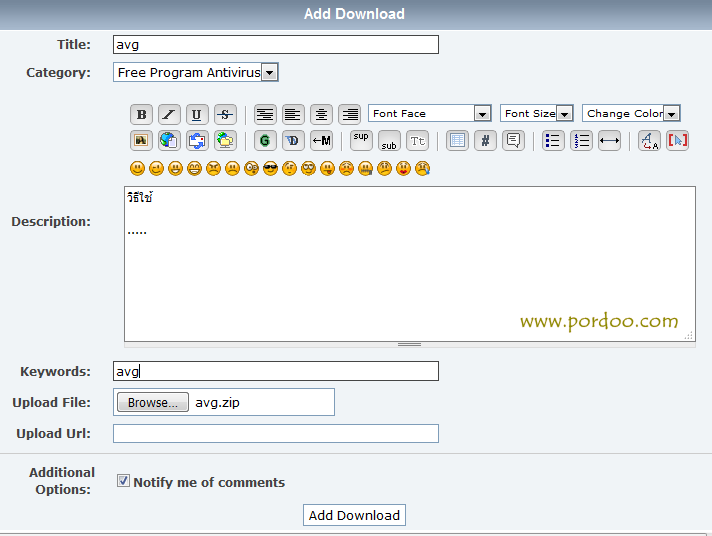Grab the editor resize handle bar below the description

pyautogui.click(x=410, y=345)
